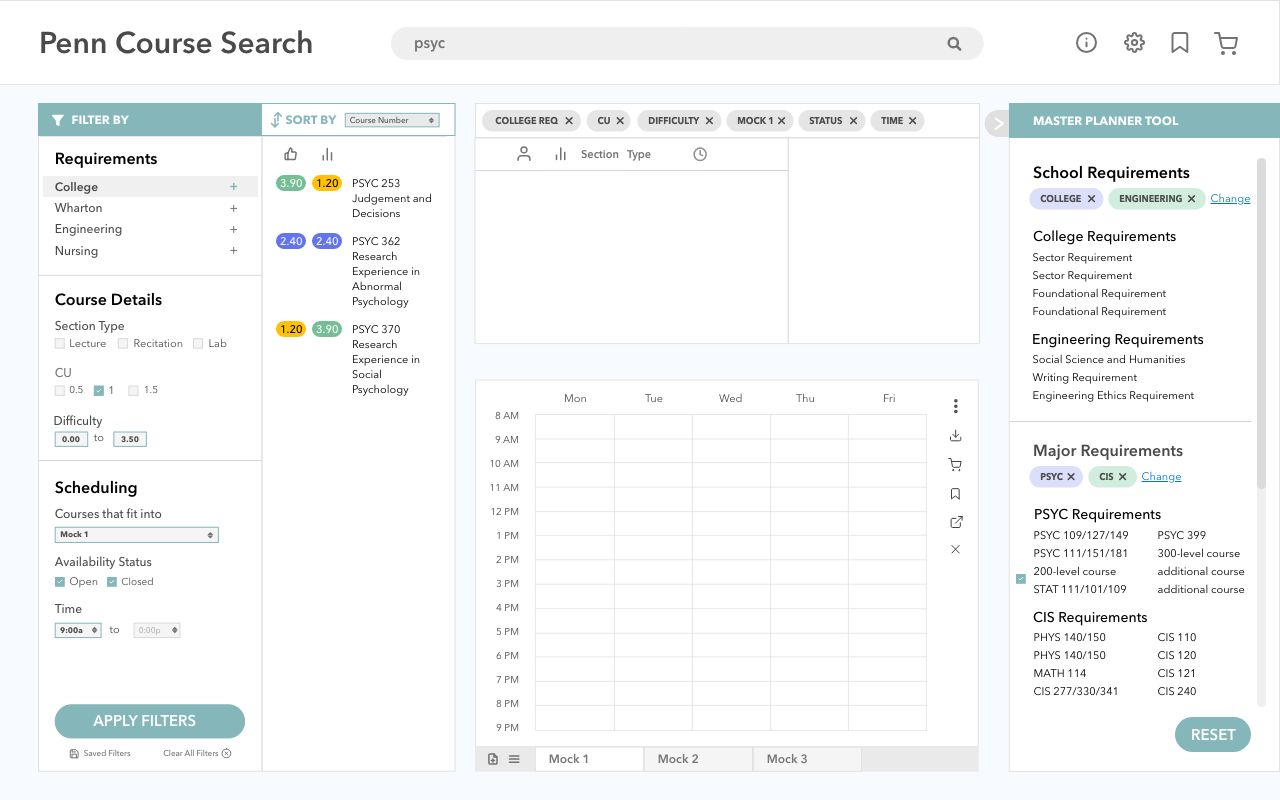Open the header shopping cart icon
Screen dimensions: 1280x800
(1226, 43)
